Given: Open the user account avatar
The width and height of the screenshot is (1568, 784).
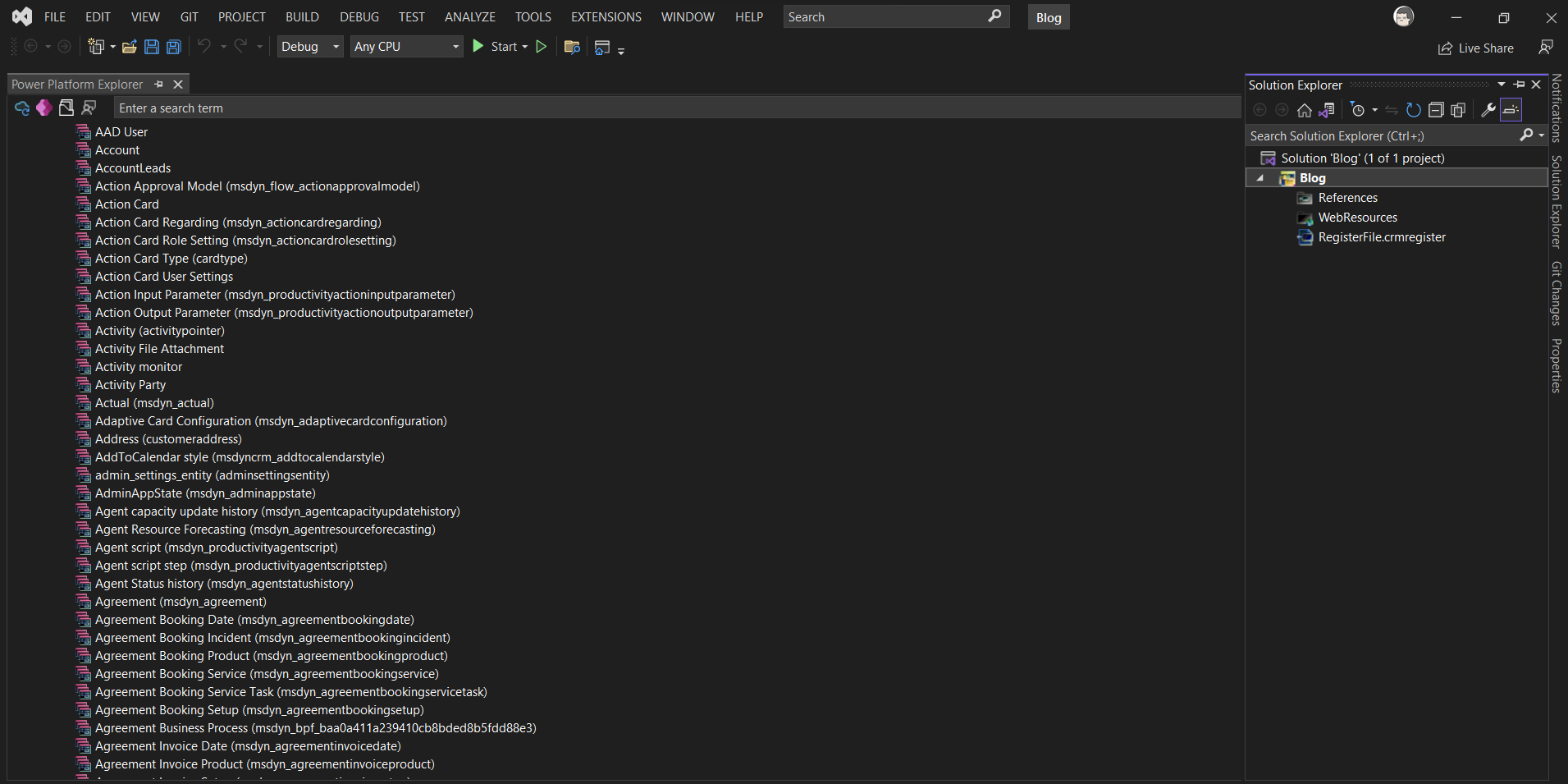Looking at the screenshot, I should pos(1404,16).
